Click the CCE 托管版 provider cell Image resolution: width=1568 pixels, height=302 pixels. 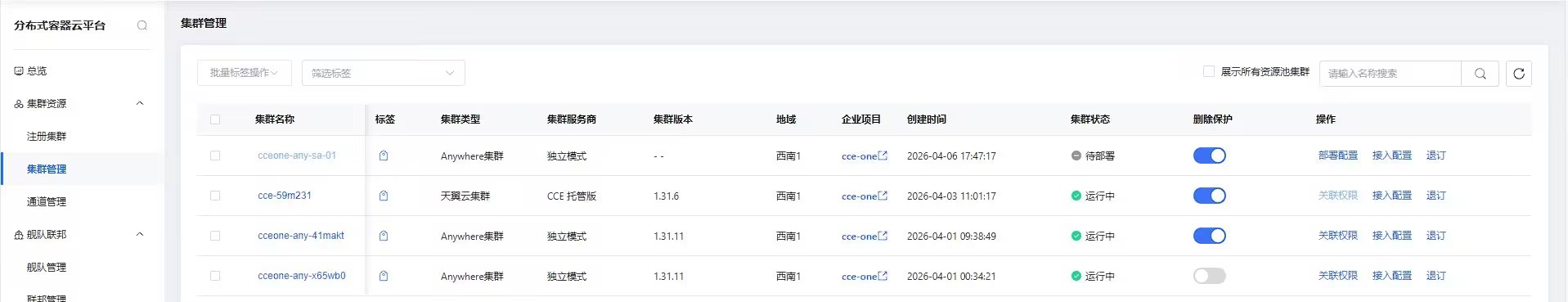click(572, 196)
